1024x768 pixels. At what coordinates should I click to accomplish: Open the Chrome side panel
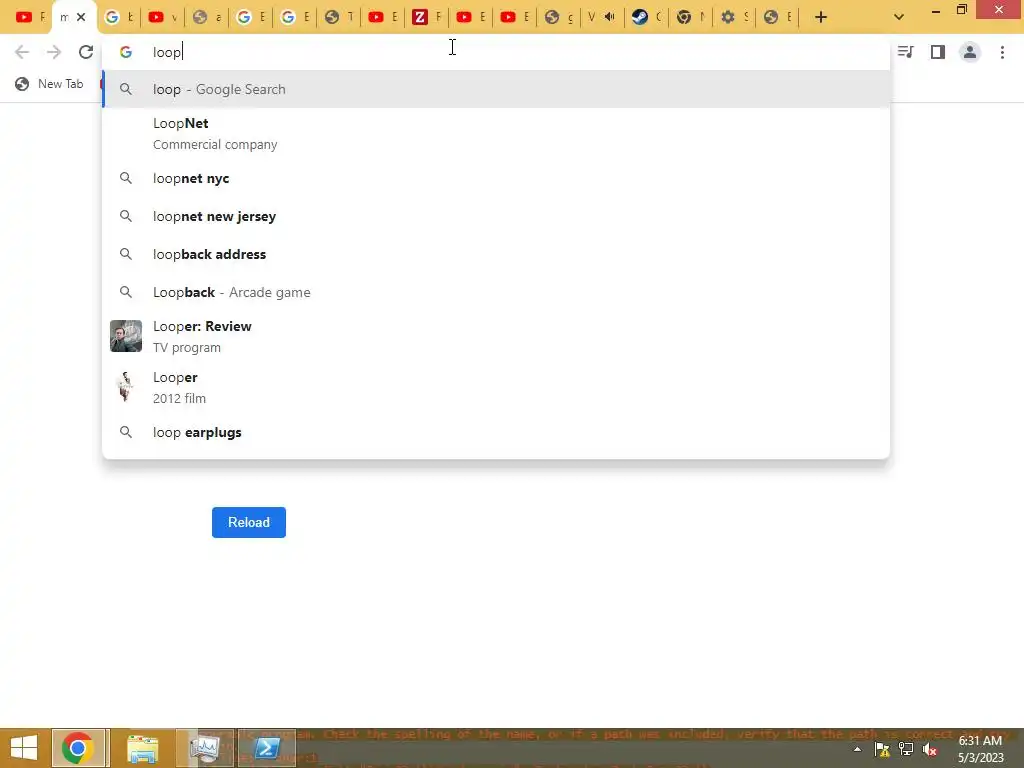point(938,52)
